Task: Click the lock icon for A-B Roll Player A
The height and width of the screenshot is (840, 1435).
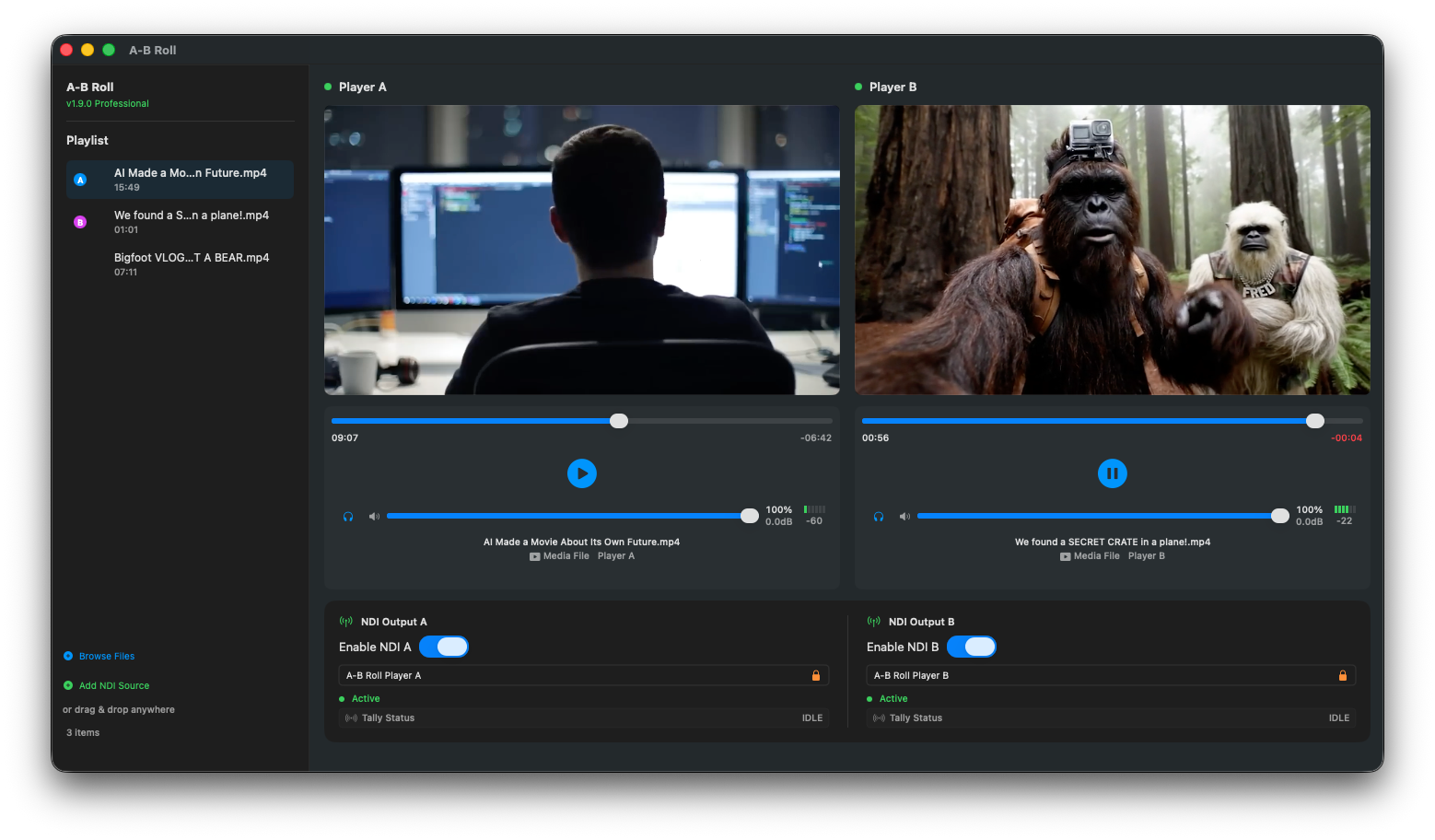Action: (815, 675)
